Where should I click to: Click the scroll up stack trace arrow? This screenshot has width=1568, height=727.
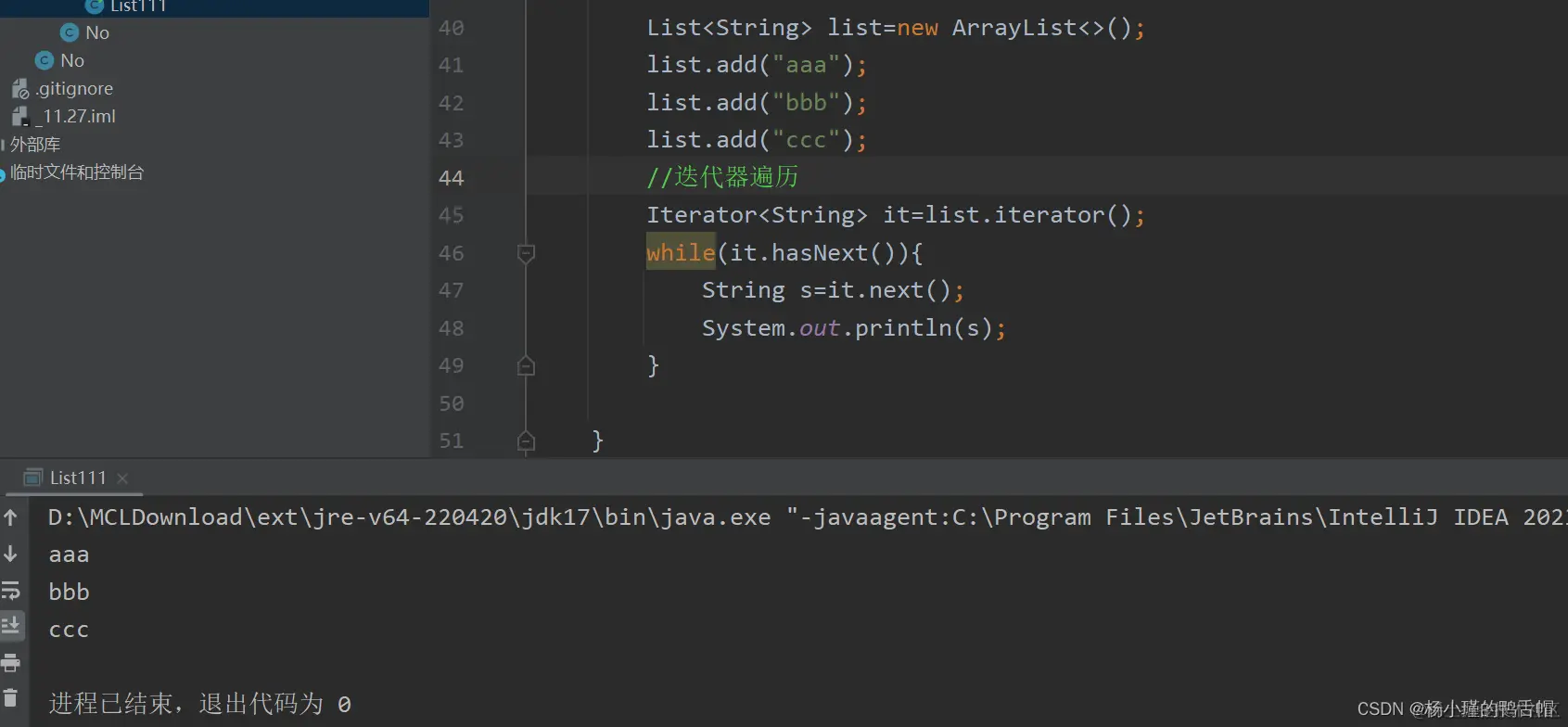click(x=11, y=517)
